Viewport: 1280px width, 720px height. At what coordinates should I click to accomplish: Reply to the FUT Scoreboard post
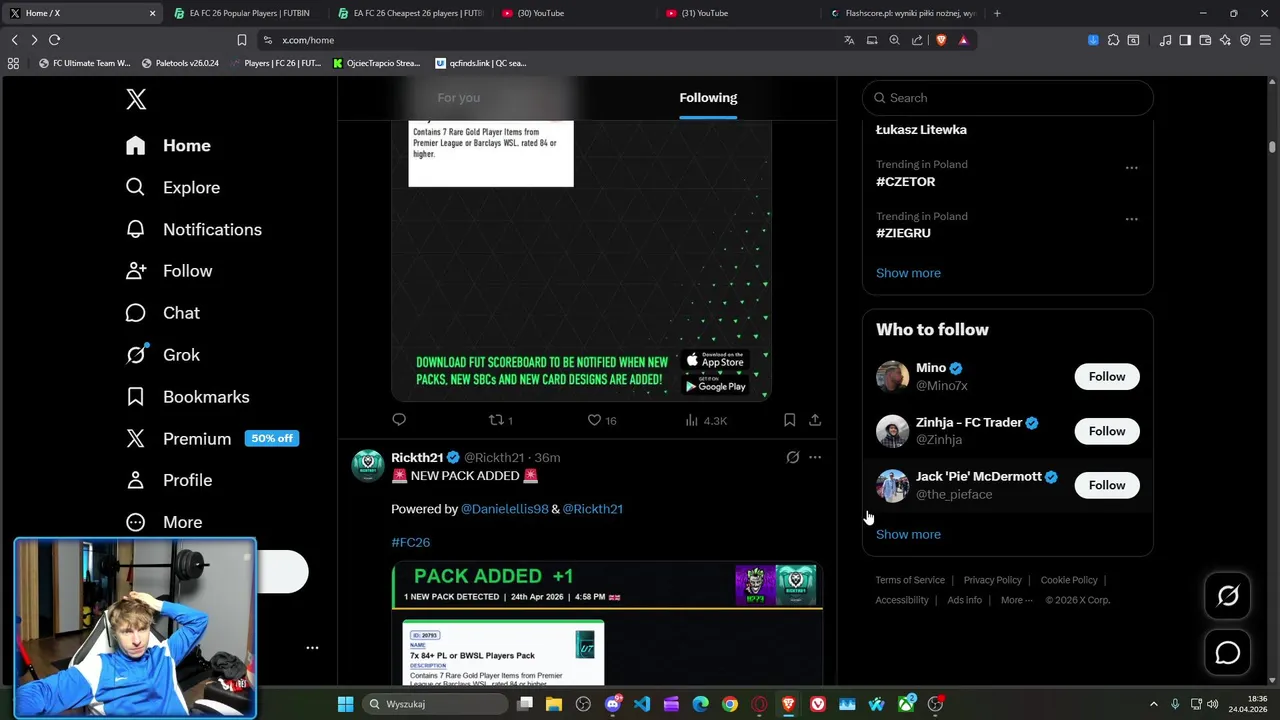pos(399,420)
